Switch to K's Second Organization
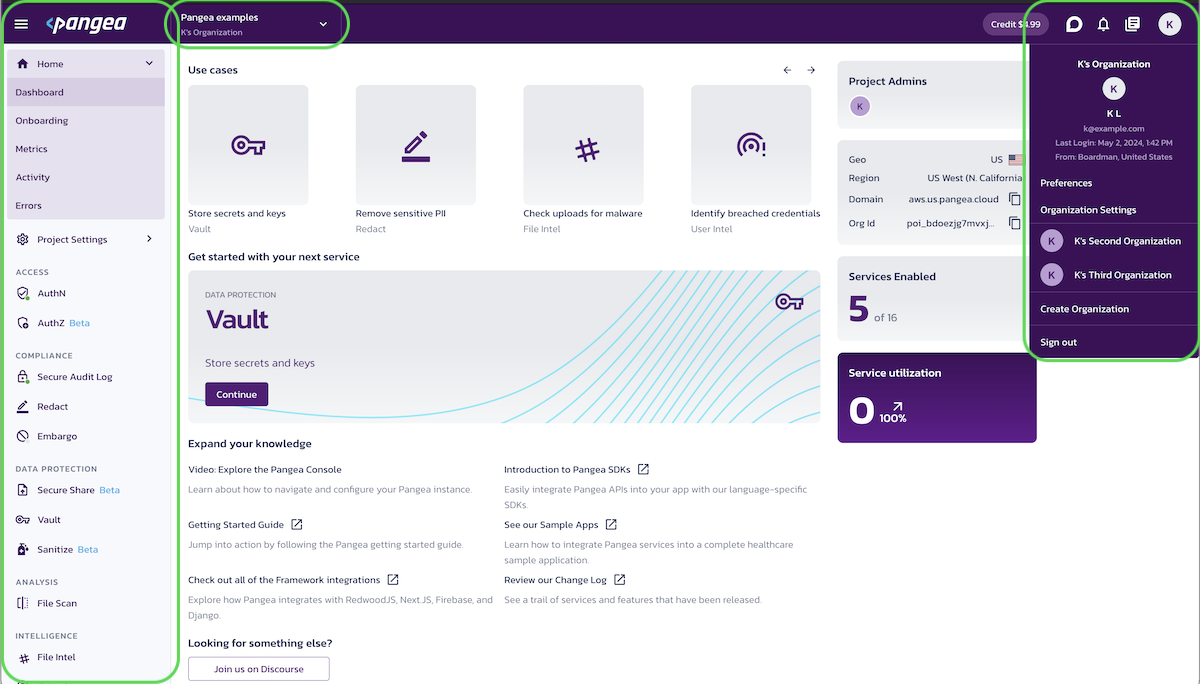The image size is (1200, 684). point(1113,241)
